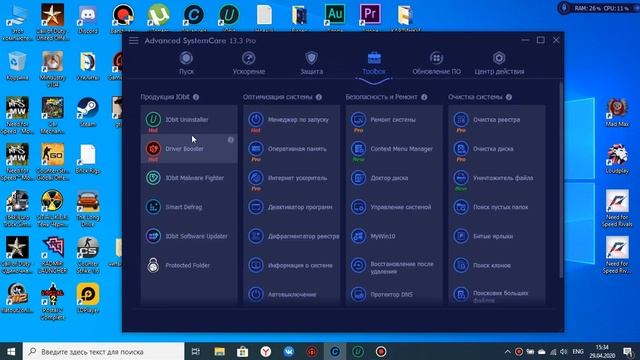Switch to the Защита tab
640x360 pixels.
click(x=311, y=63)
